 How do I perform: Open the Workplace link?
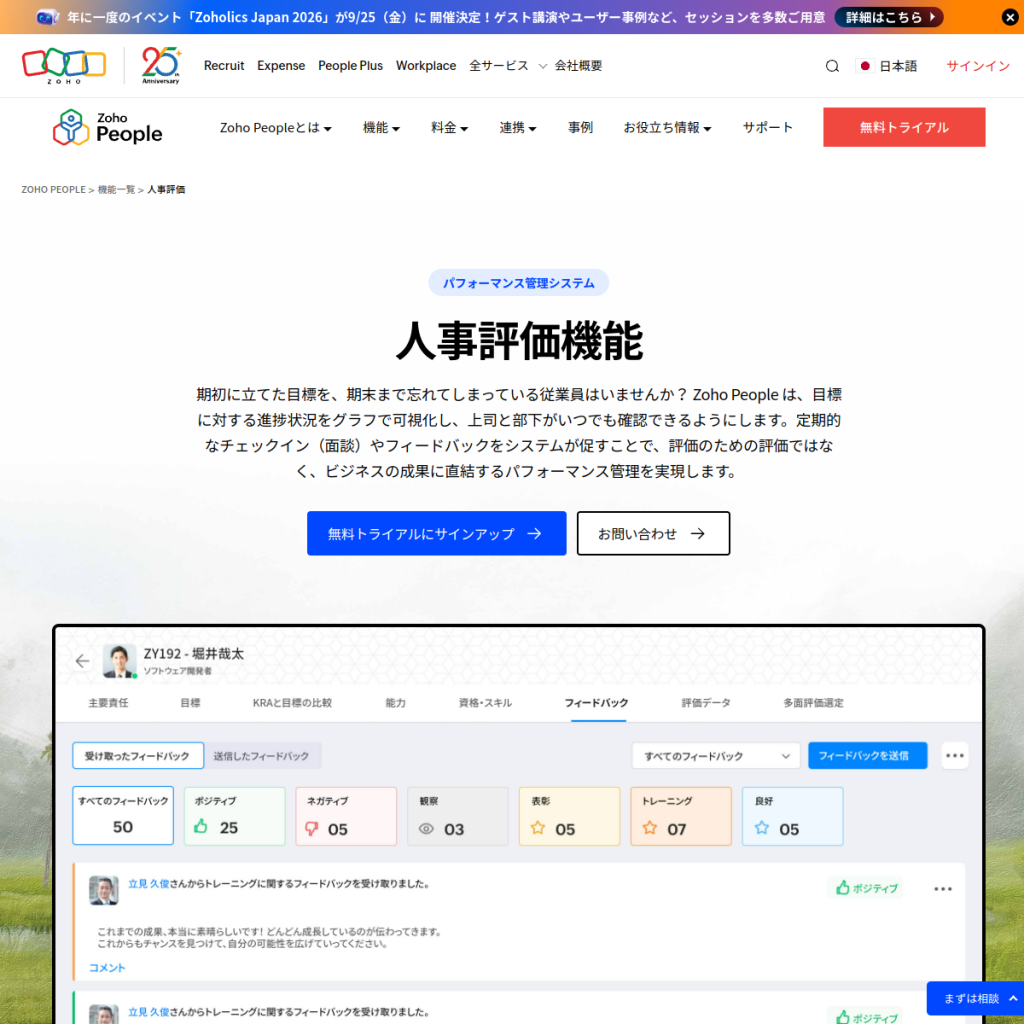[x=426, y=66]
